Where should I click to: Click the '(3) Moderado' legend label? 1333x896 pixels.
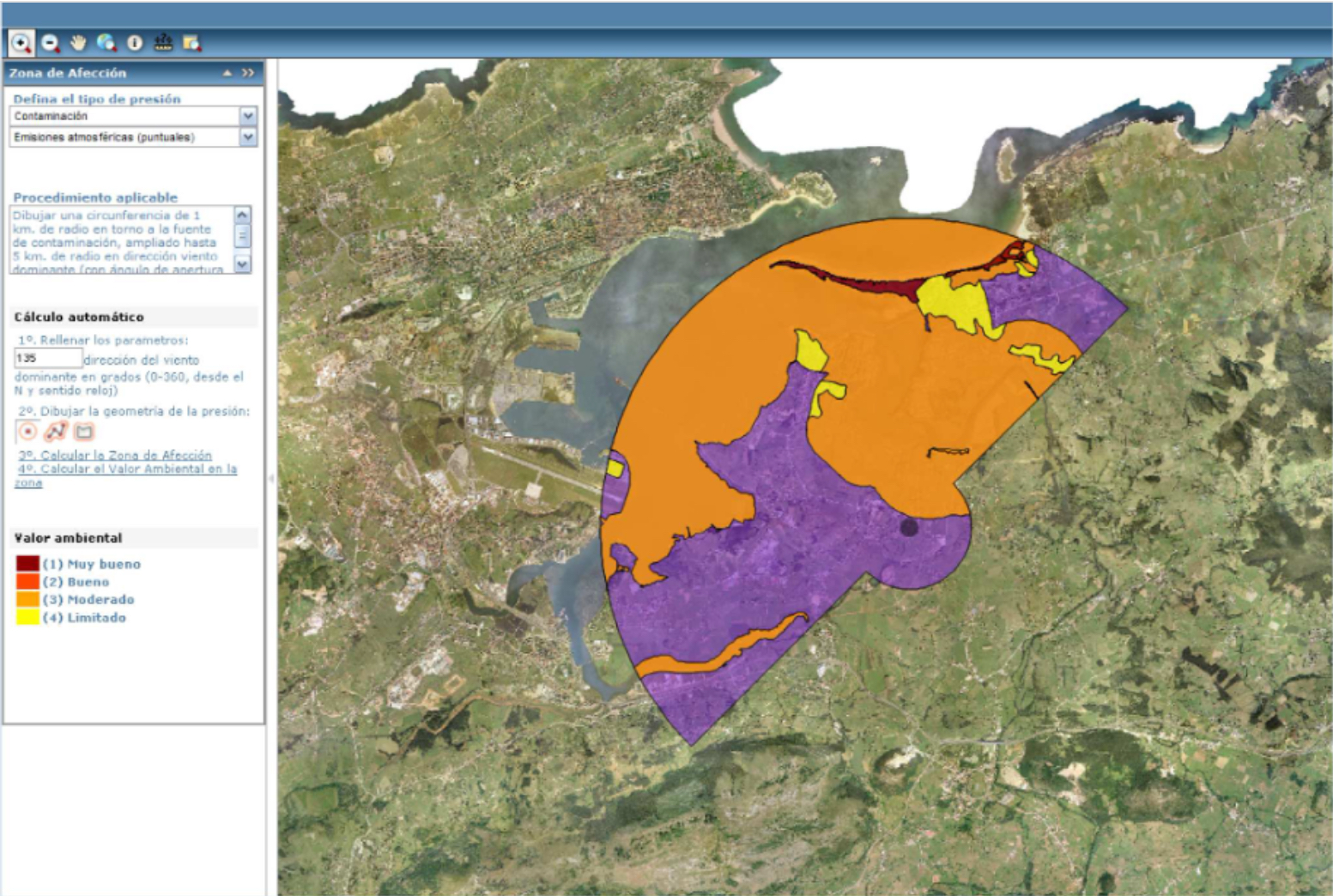[x=88, y=600]
